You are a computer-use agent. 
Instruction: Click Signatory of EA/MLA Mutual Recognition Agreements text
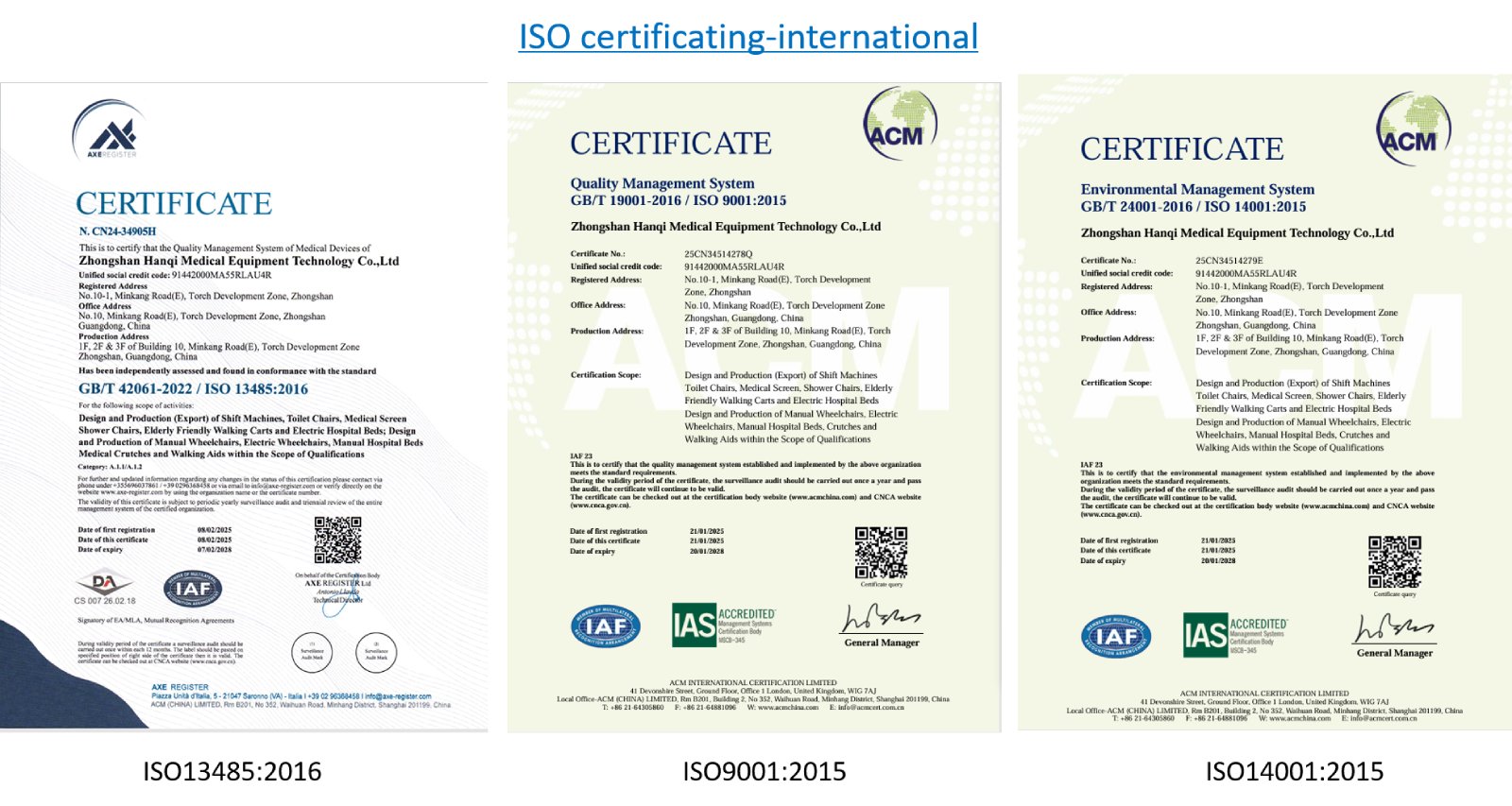coord(156,621)
